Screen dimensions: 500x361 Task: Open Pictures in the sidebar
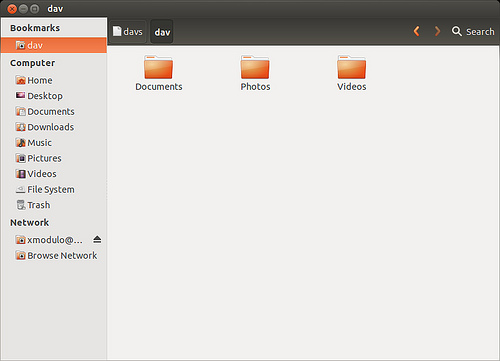tap(54, 158)
